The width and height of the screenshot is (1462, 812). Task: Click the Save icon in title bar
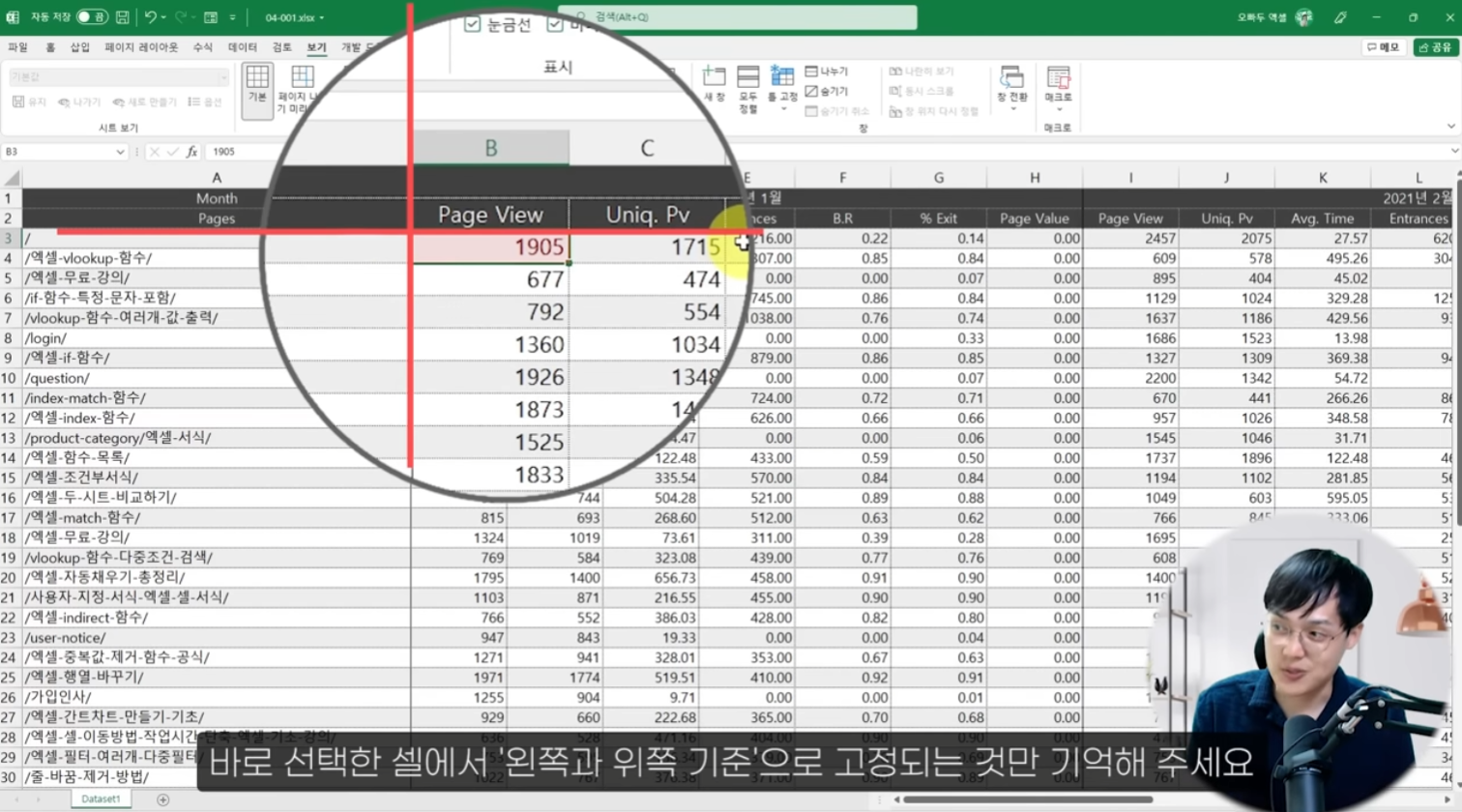click(123, 17)
